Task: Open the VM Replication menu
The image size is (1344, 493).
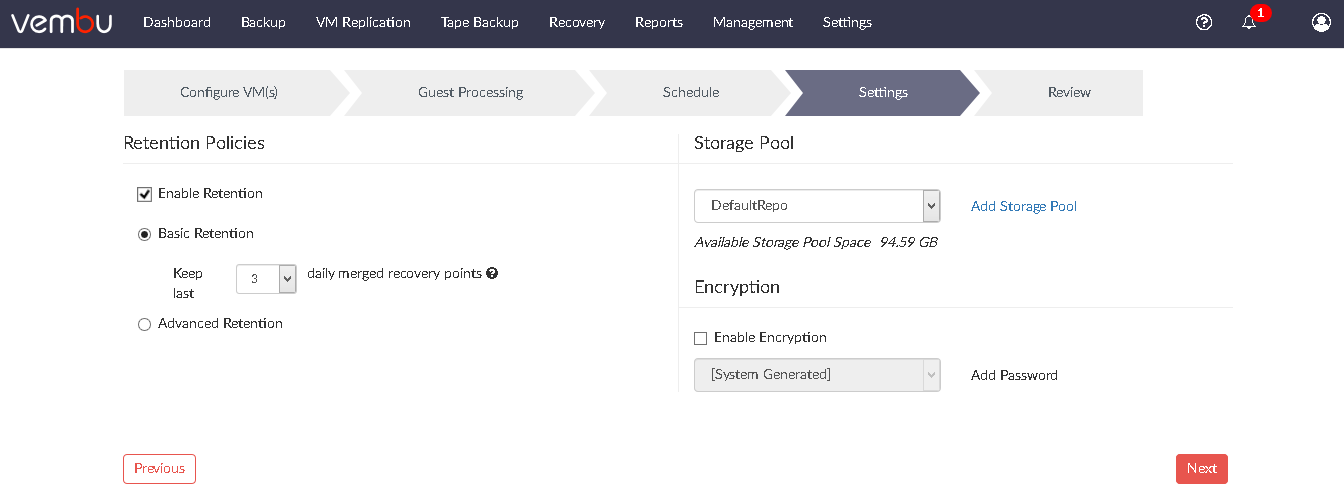Action: [363, 22]
